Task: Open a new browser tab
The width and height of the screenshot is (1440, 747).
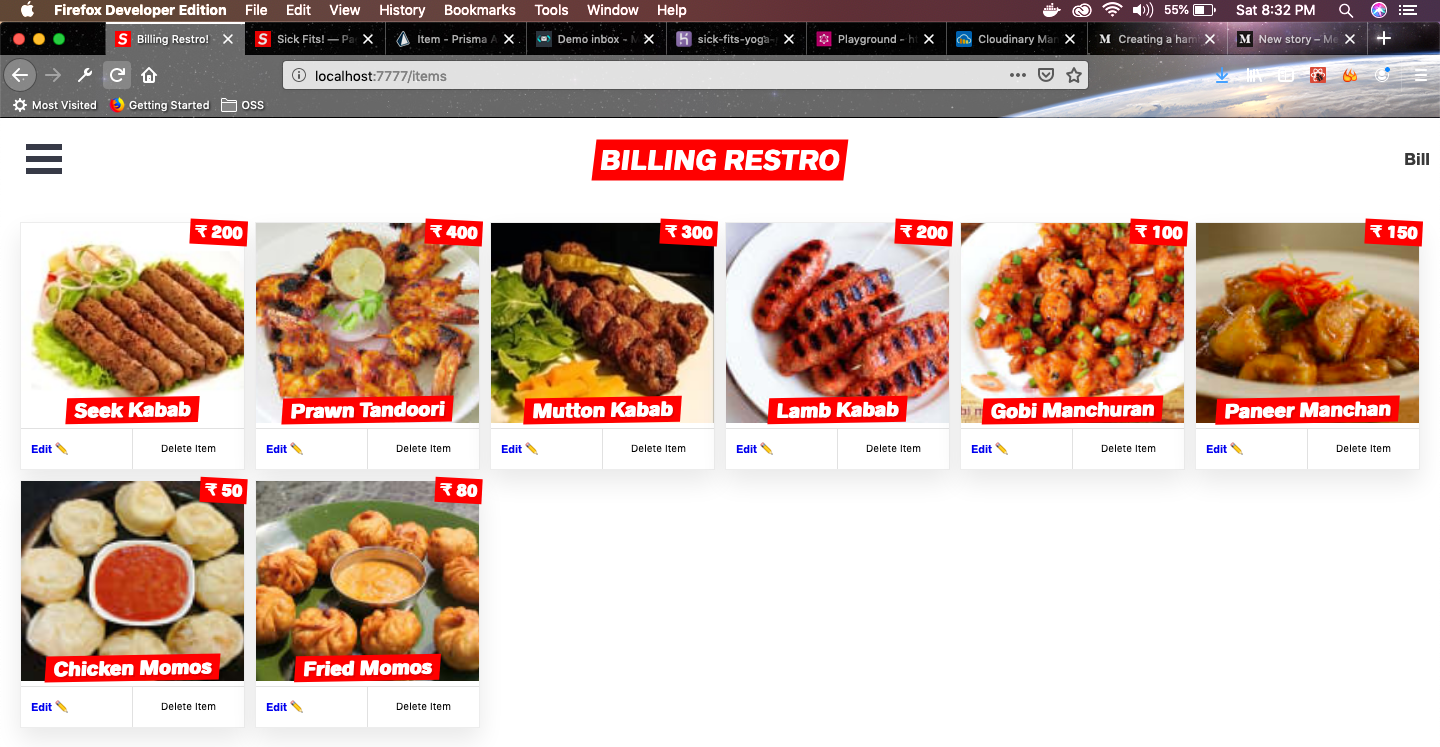Action: [x=1384, y=39]
